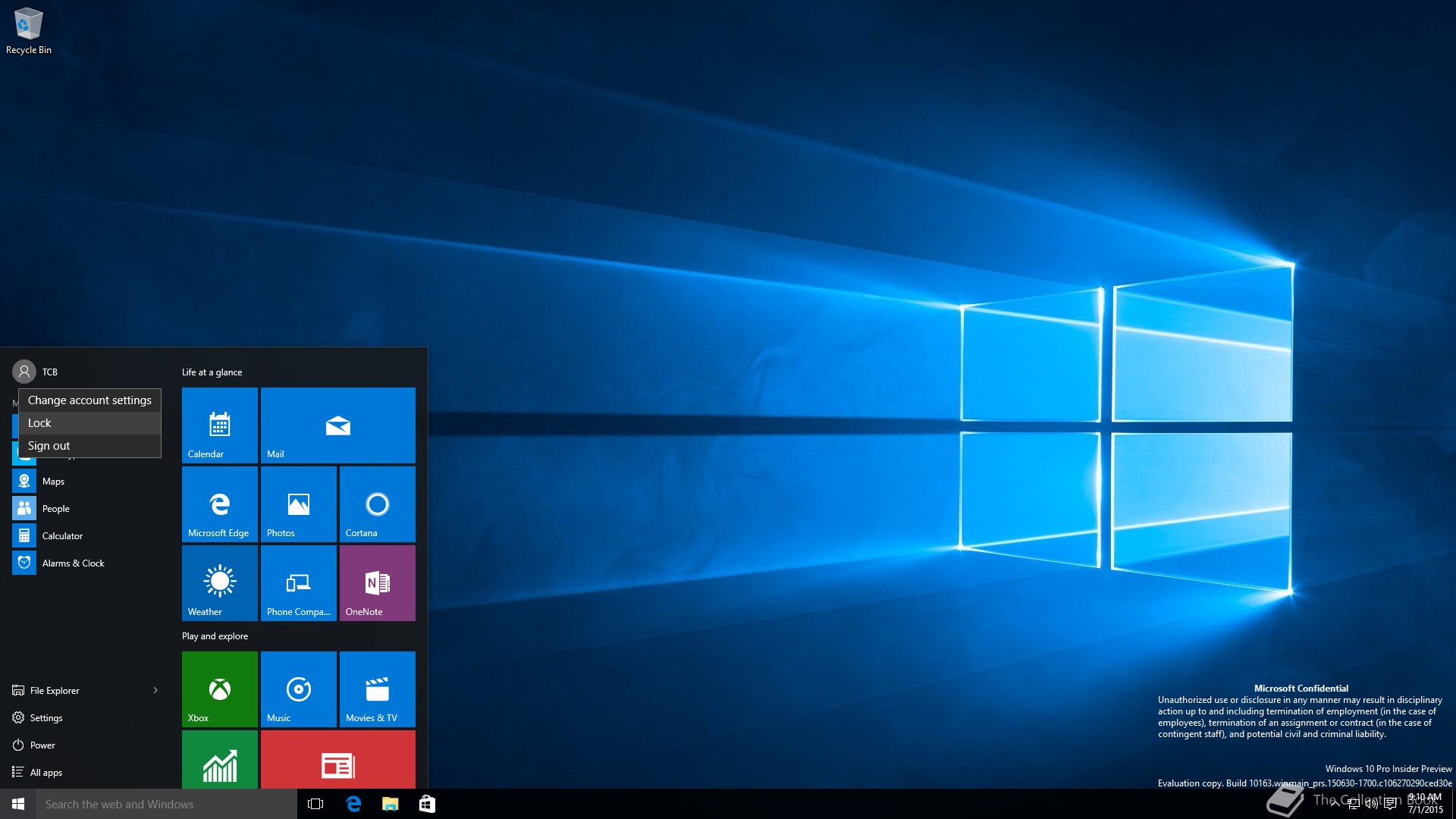Image resolution: width=1456 pixels, height=819 pixels.
Task: Open the Mail tile
Action: pos(338,425)
